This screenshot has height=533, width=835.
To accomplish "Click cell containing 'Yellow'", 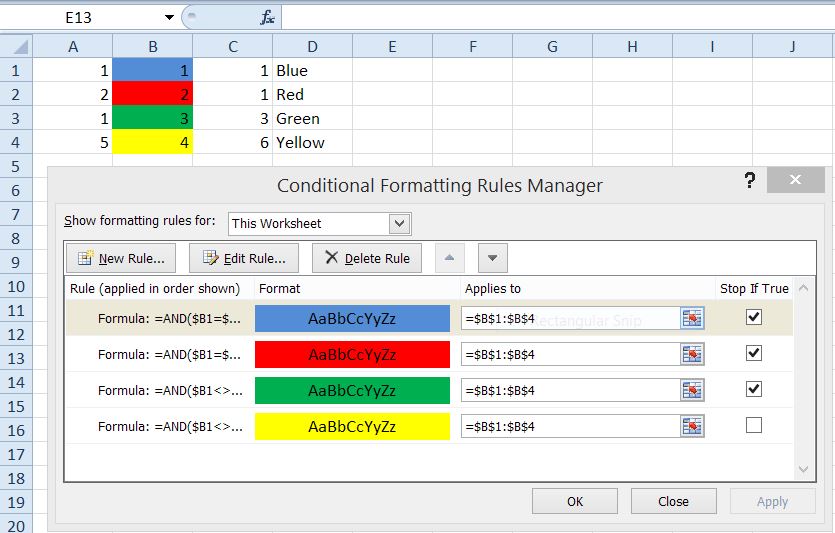I will point(313,142).
